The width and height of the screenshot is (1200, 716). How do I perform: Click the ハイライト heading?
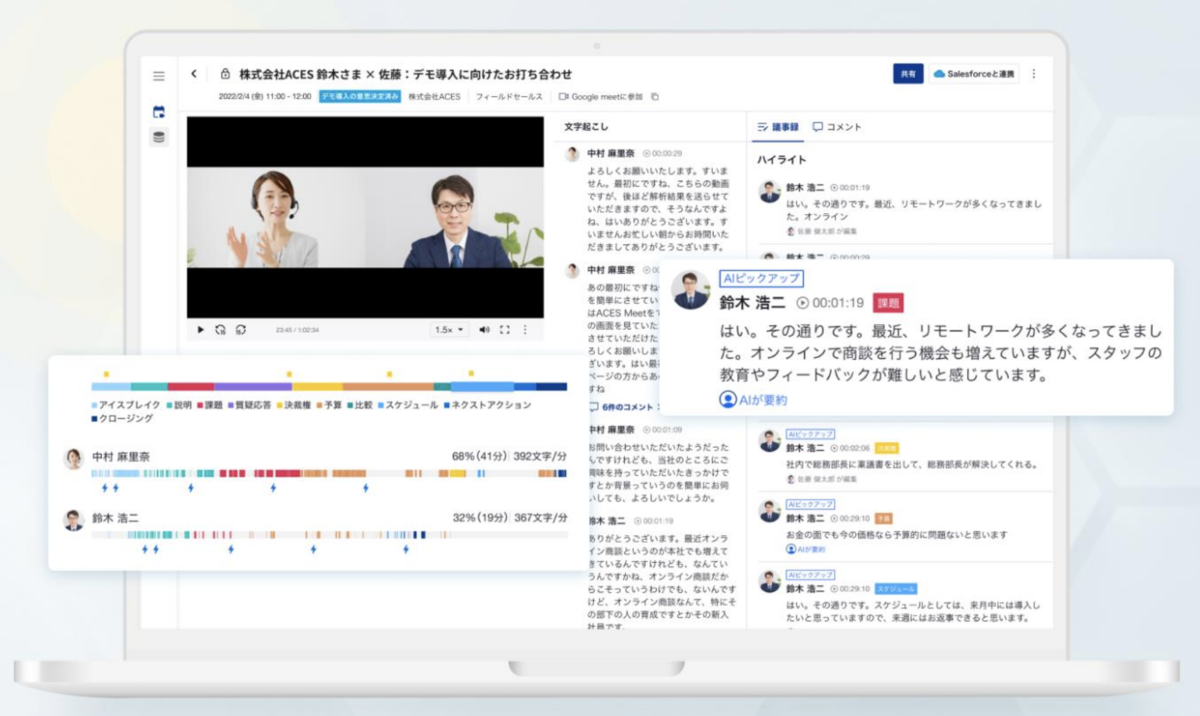[x=782, y=160]
